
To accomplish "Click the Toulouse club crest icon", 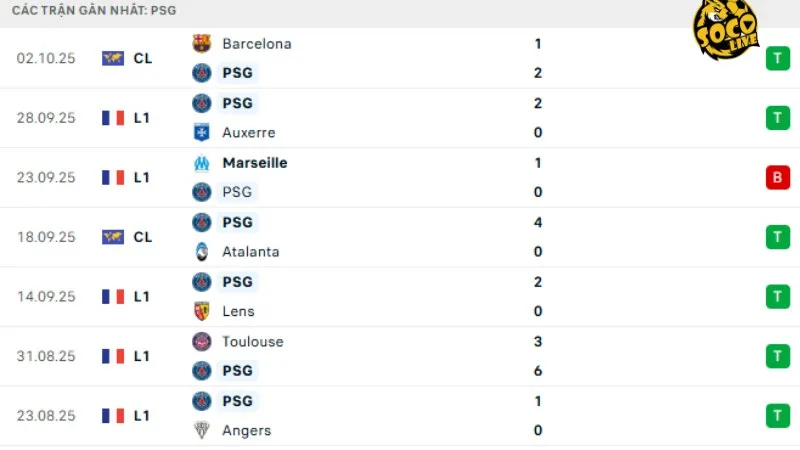I will click(202, 341).
